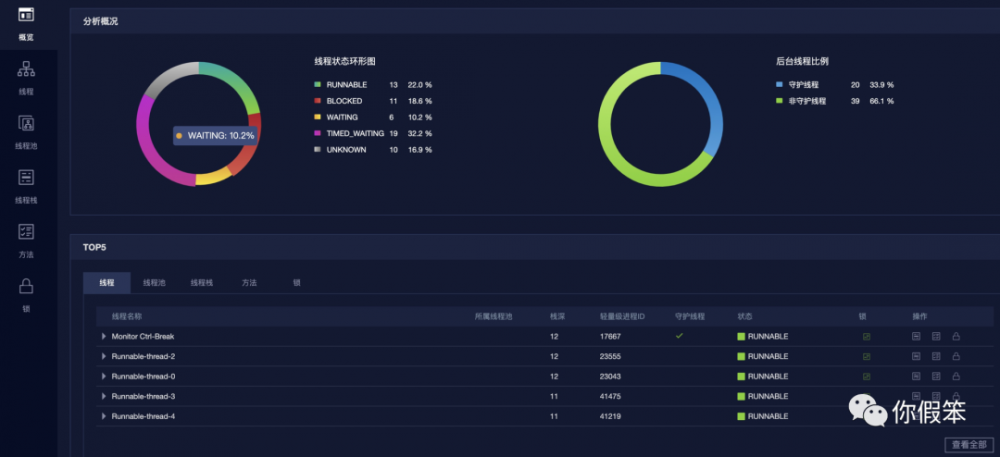
Task: Click green 锁 column icon for Monitor Ctrl-Break
Action: [866, 337]
